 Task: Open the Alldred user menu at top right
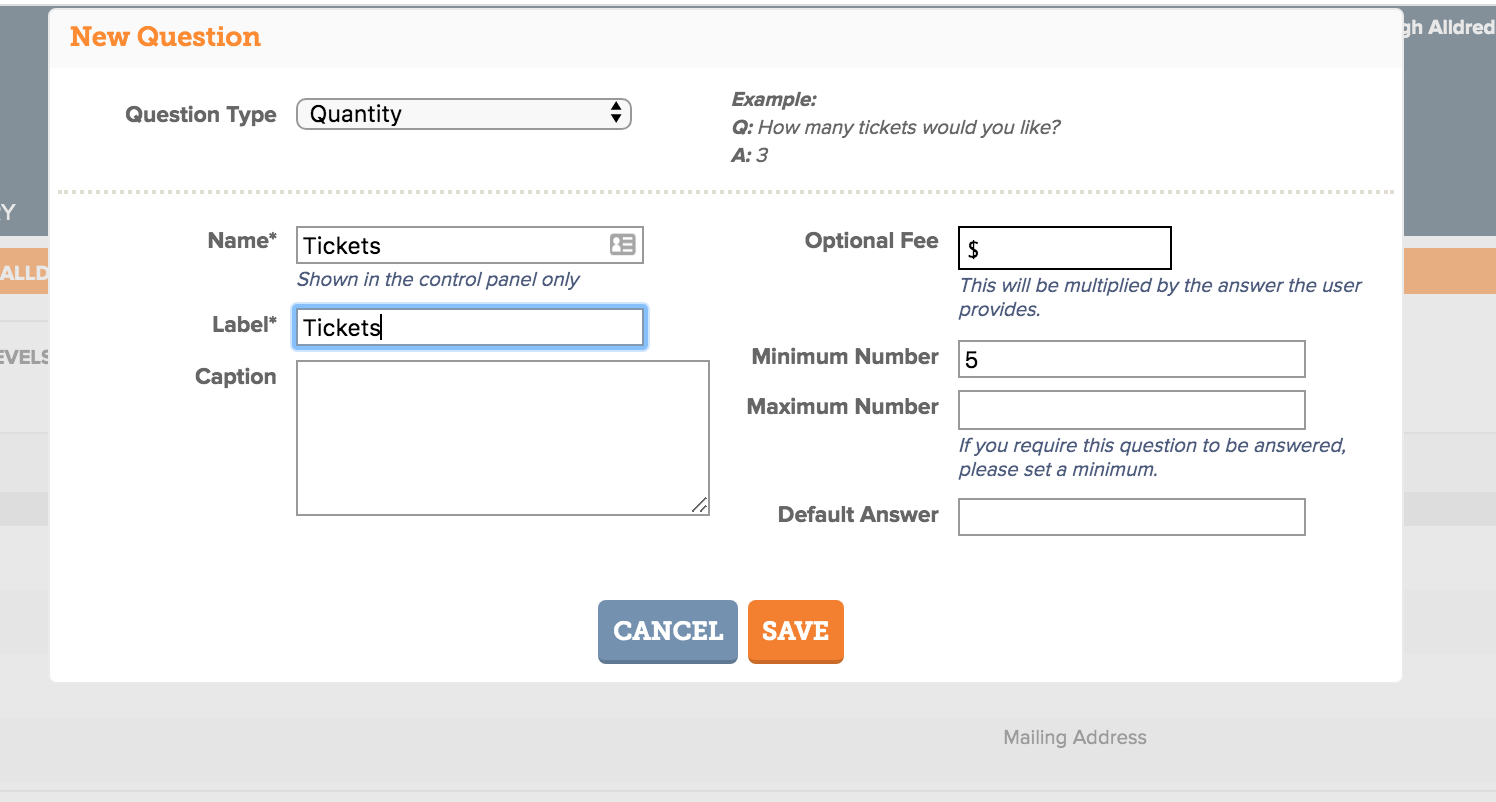[1448, 27]
